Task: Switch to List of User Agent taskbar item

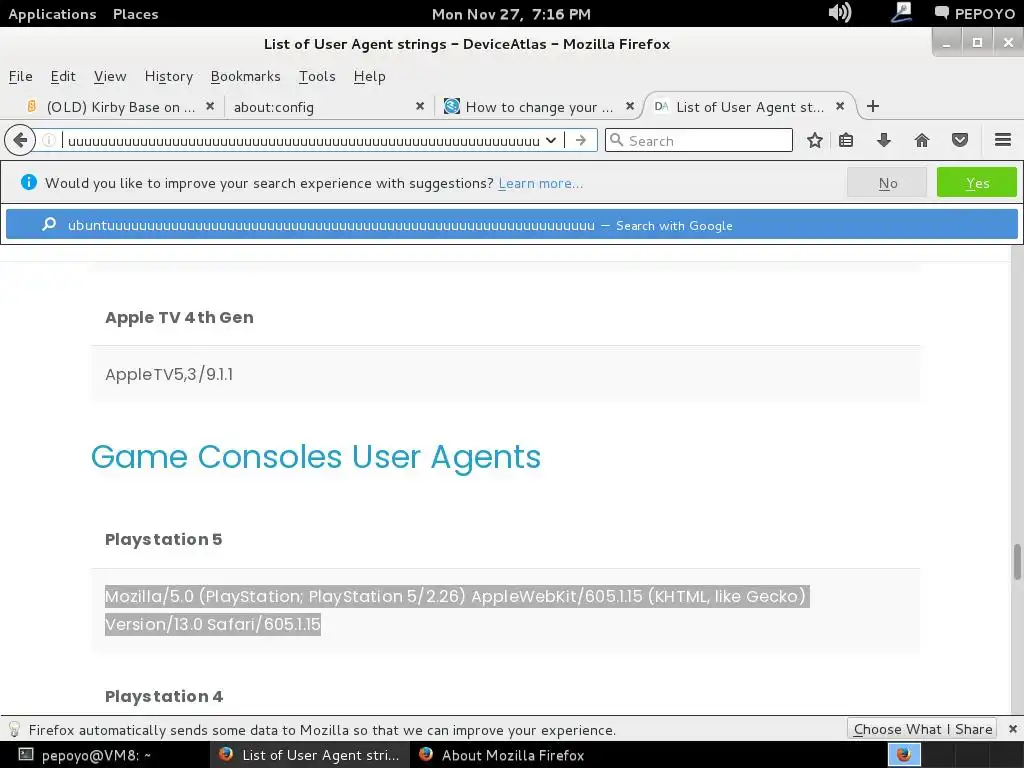Action: point(310,755)
